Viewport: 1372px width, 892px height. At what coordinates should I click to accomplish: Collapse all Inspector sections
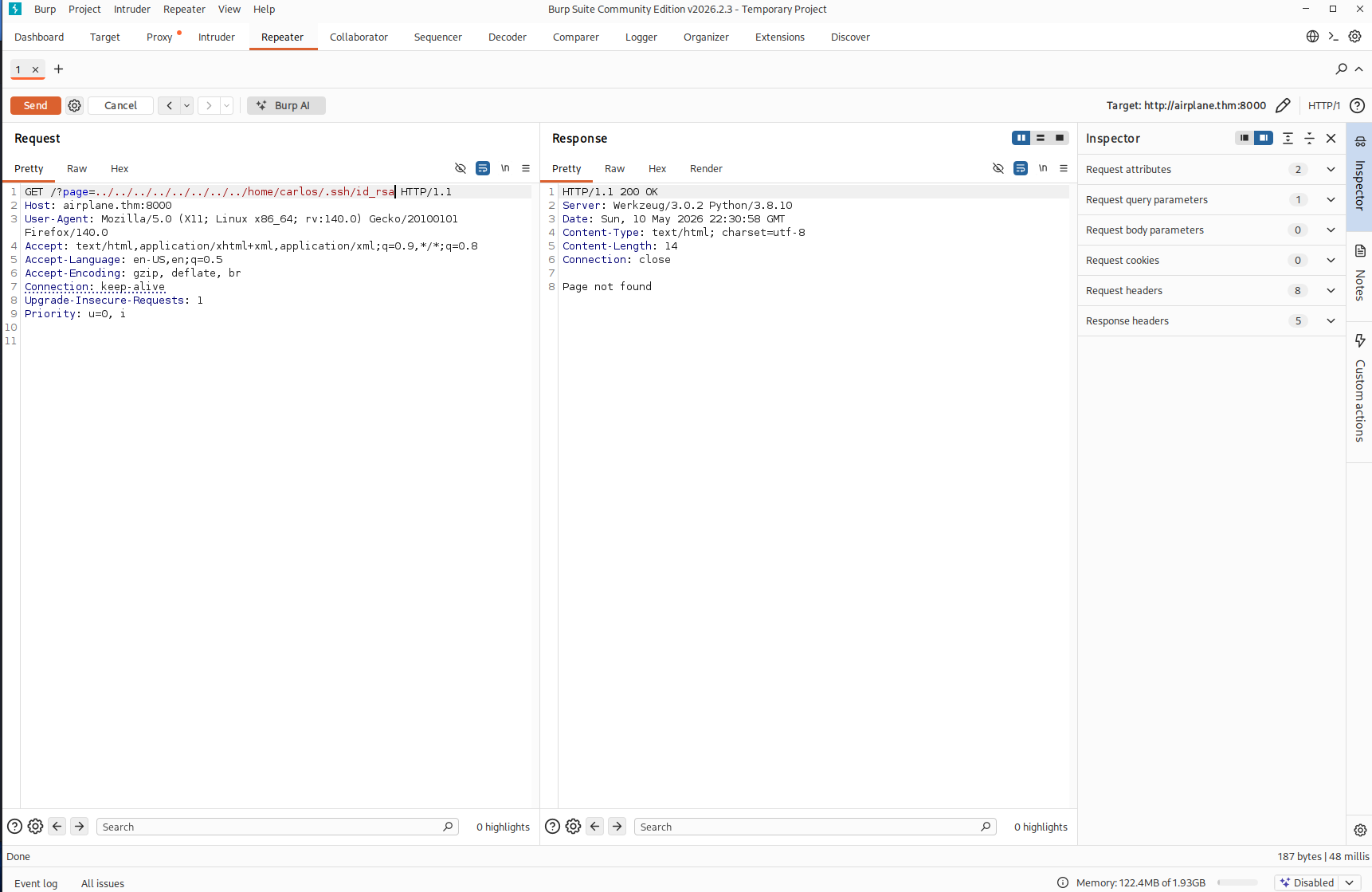coord(1309,138)
